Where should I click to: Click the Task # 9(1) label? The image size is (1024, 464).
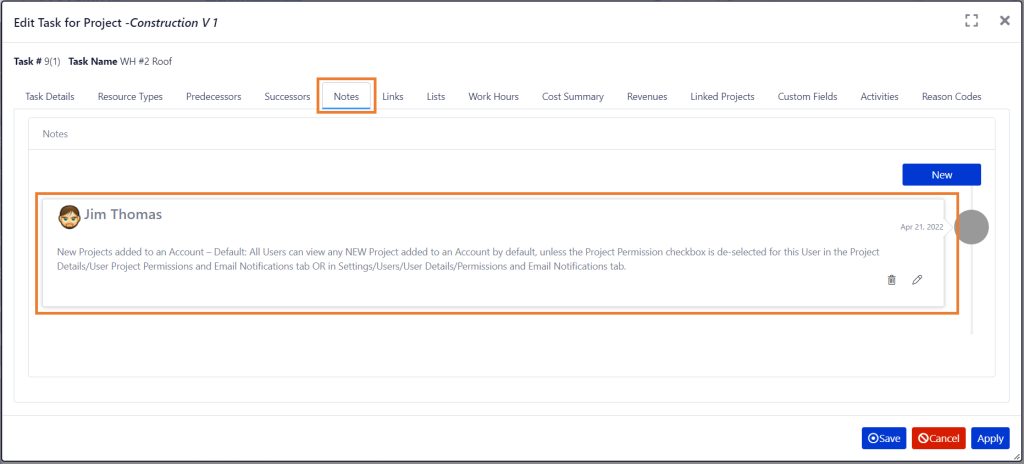37,61
